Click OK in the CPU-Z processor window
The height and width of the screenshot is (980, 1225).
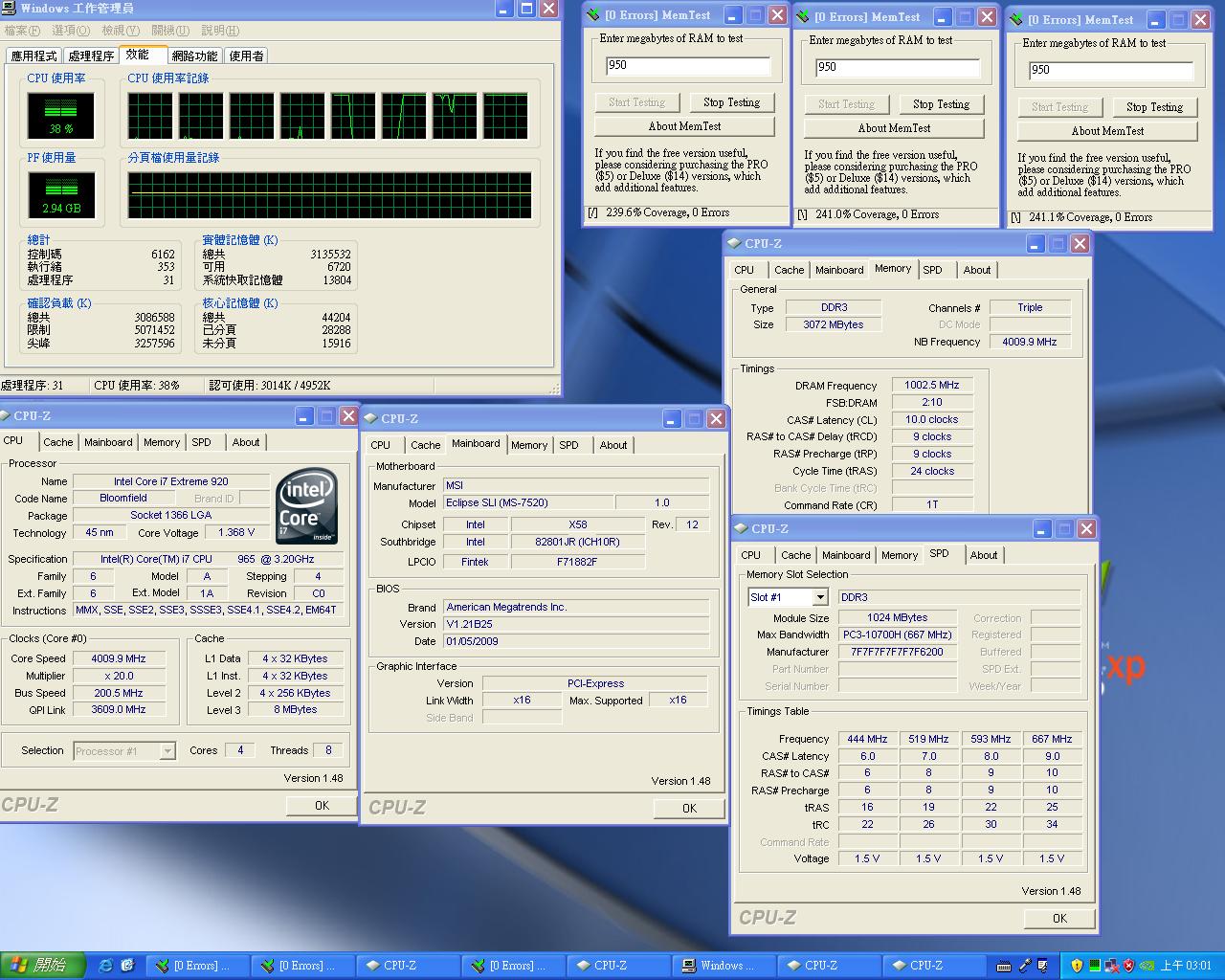pyautogui.click(x=322, y=806)
